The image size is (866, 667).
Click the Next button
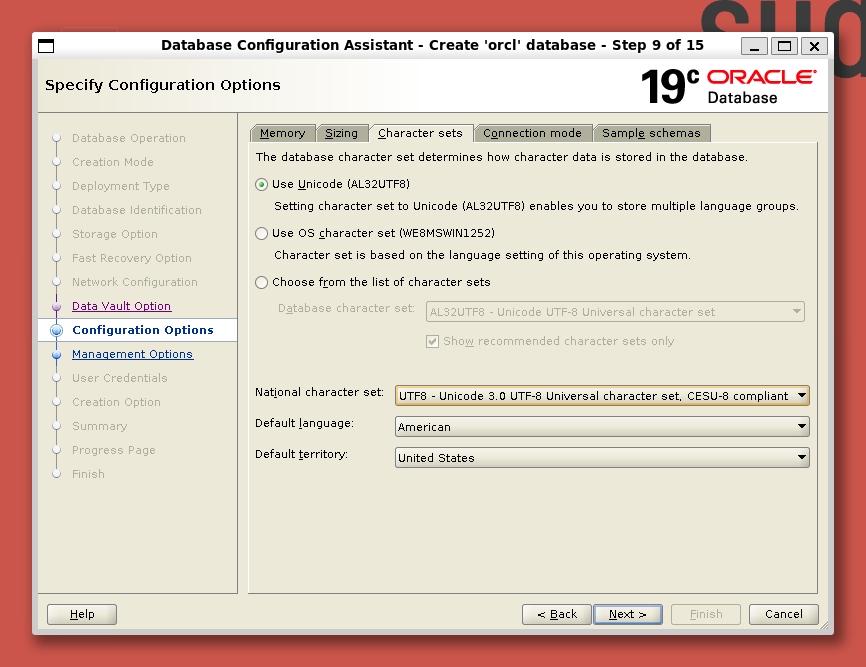point(628,614)
